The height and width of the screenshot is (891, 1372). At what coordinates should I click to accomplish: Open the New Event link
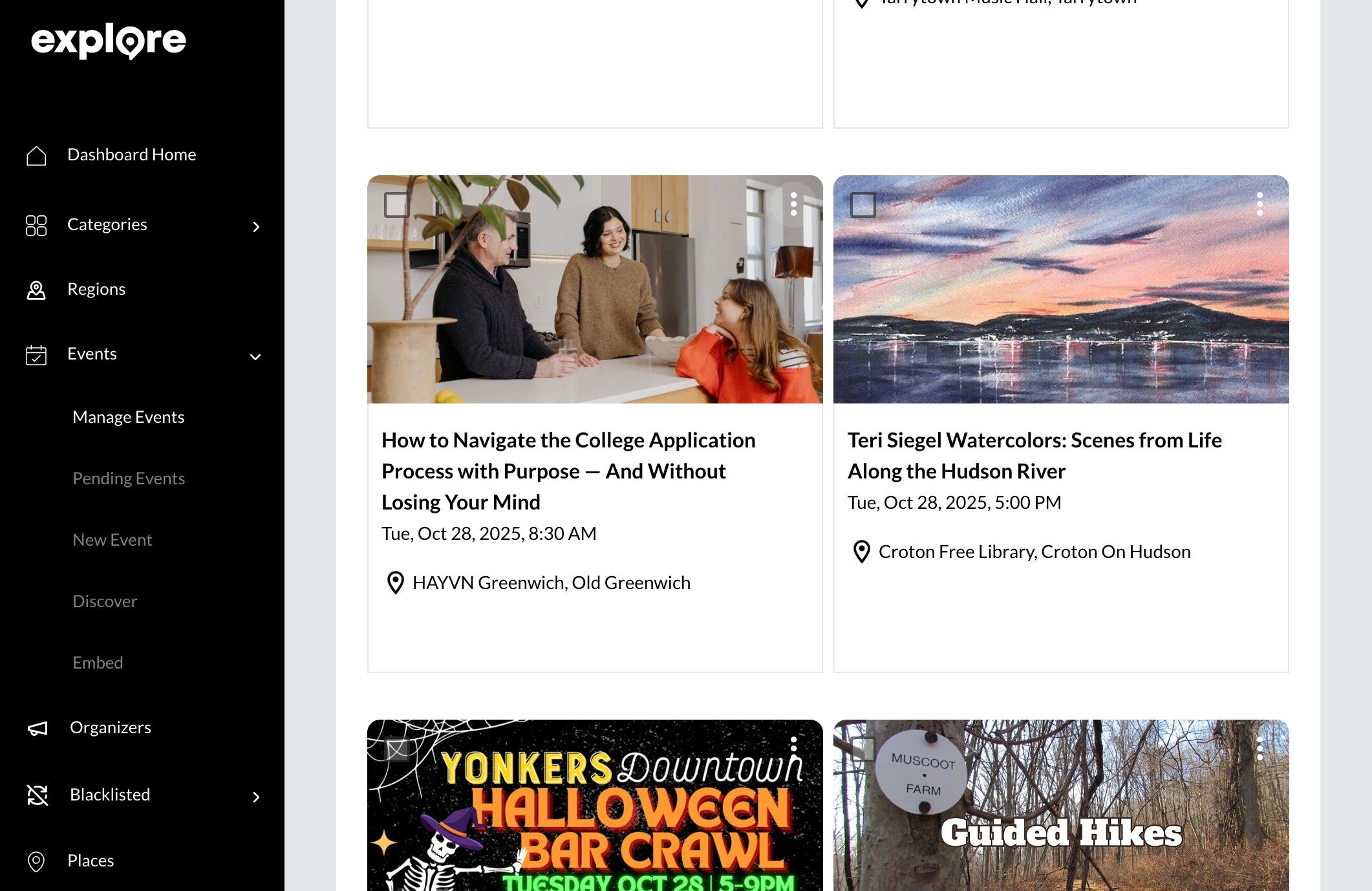point(112,540)
